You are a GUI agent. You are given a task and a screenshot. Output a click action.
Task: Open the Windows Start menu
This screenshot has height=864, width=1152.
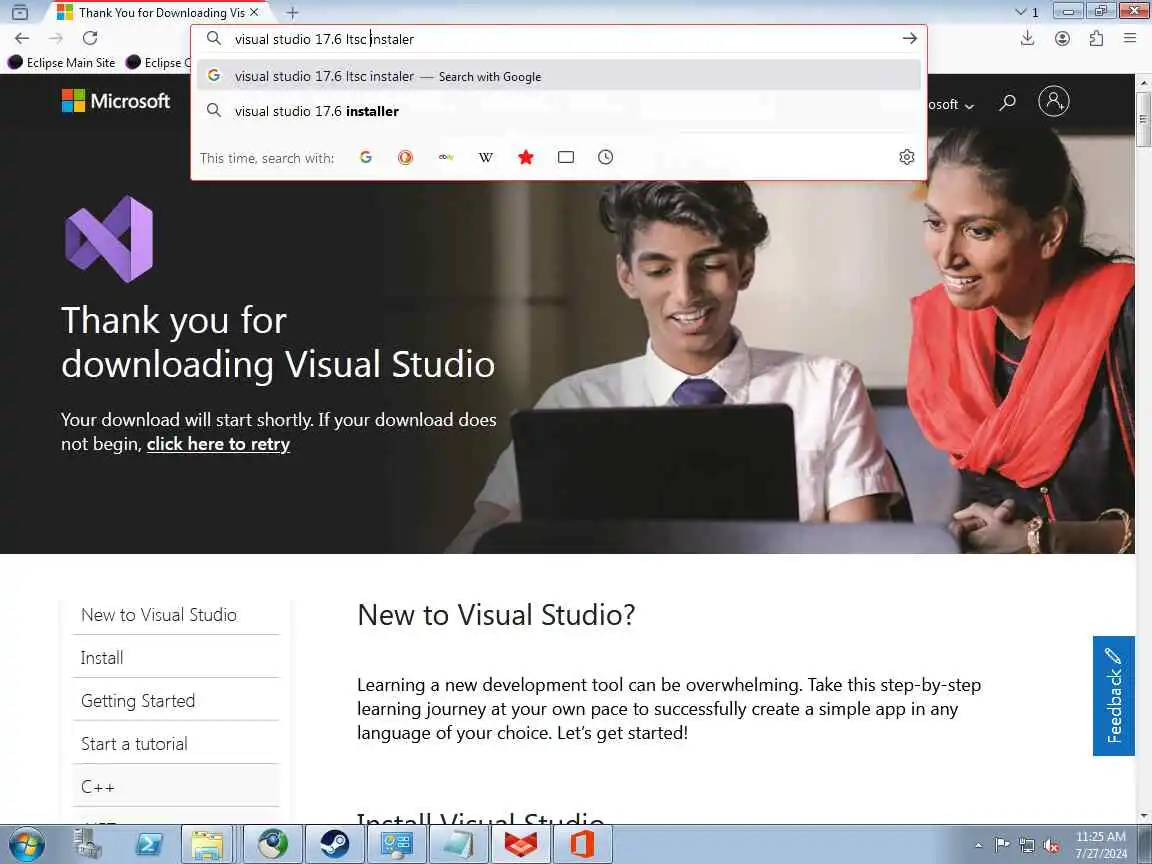27,844
